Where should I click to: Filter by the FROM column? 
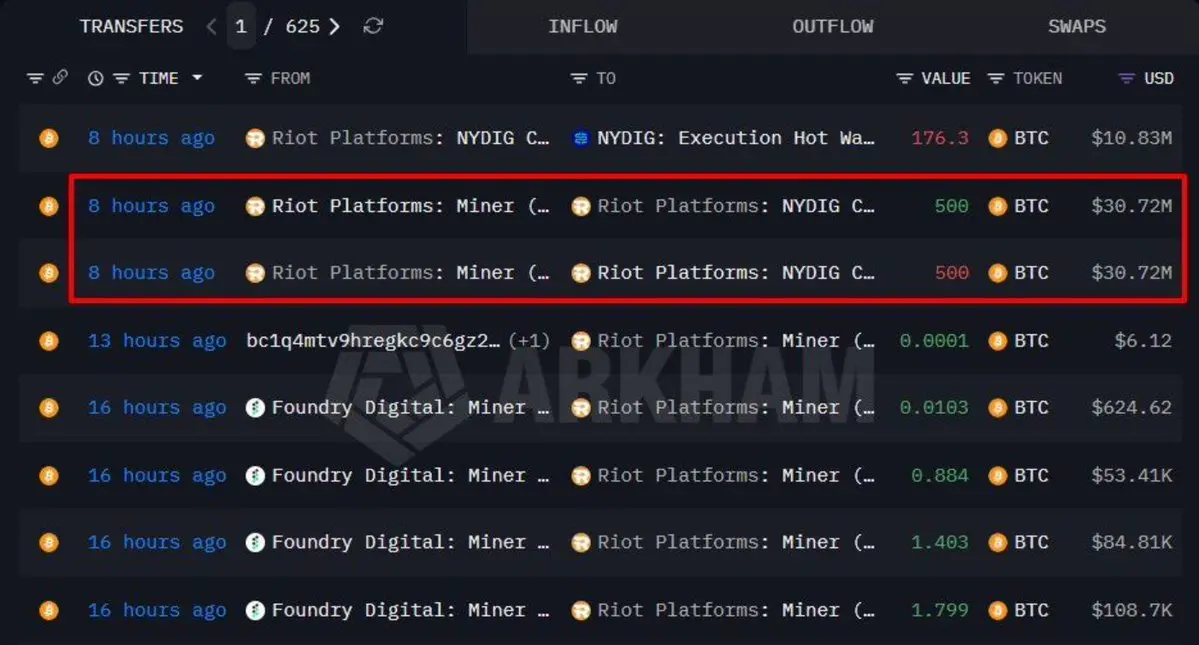point(253,78)
